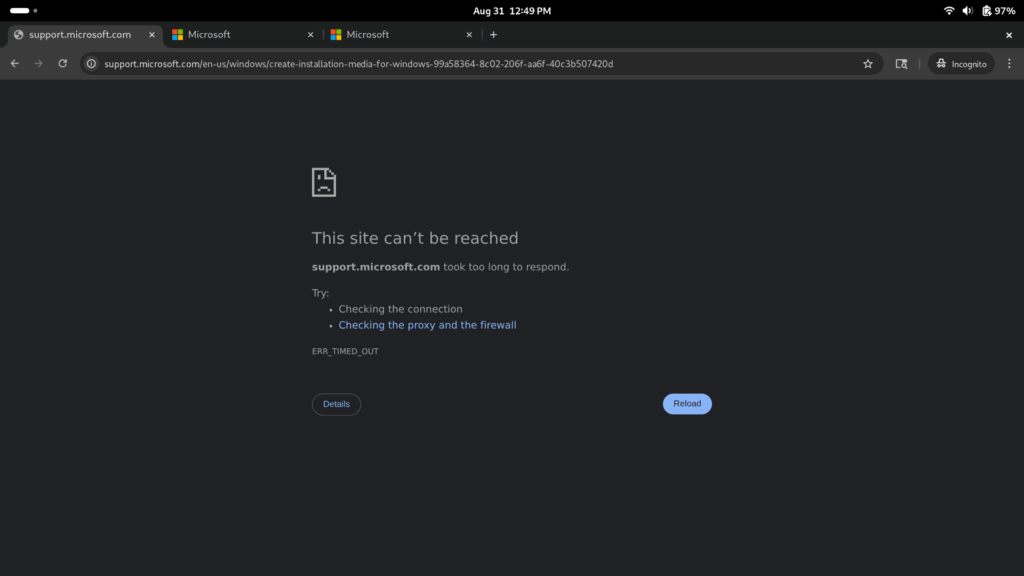
Task: Open the tab search icon beside the bookmark star
Action: coord(901,63)
